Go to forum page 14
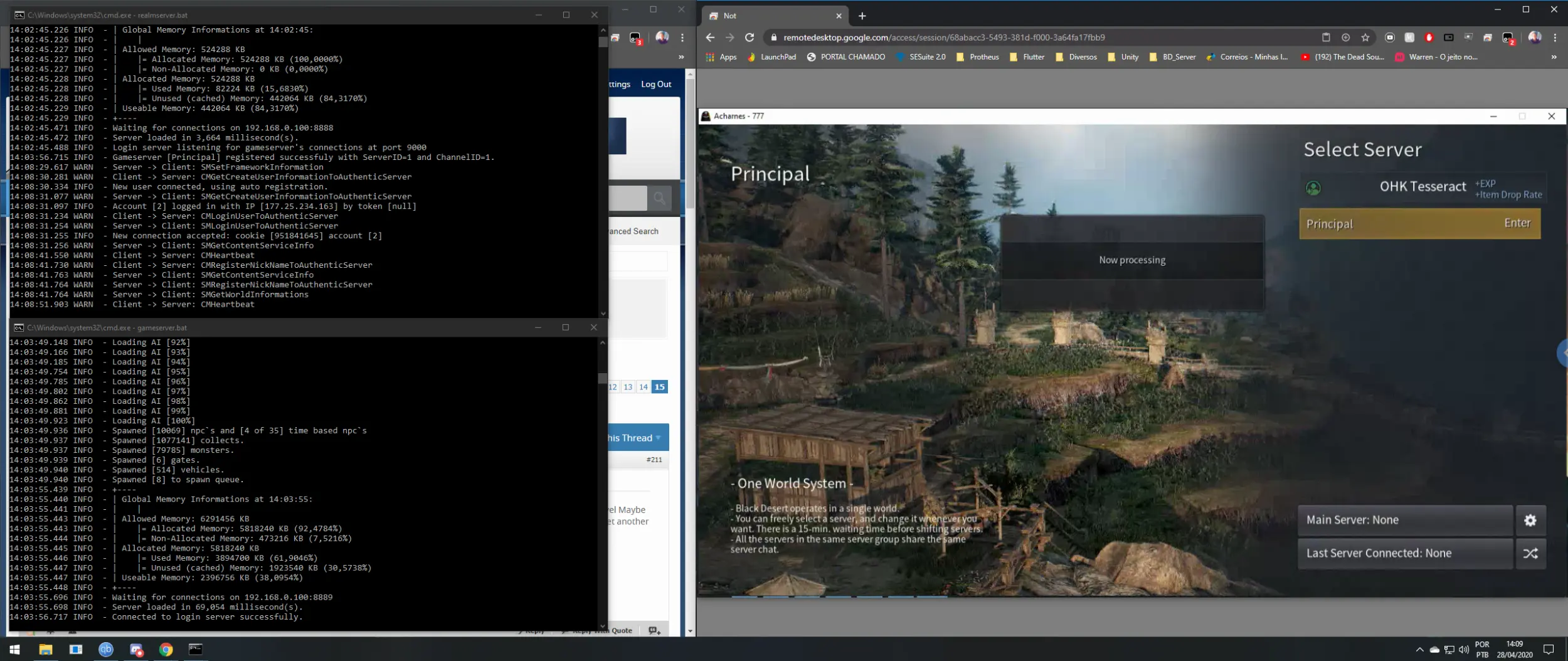The width and height of the screenshot is (1568, 661). pos(643,387)
